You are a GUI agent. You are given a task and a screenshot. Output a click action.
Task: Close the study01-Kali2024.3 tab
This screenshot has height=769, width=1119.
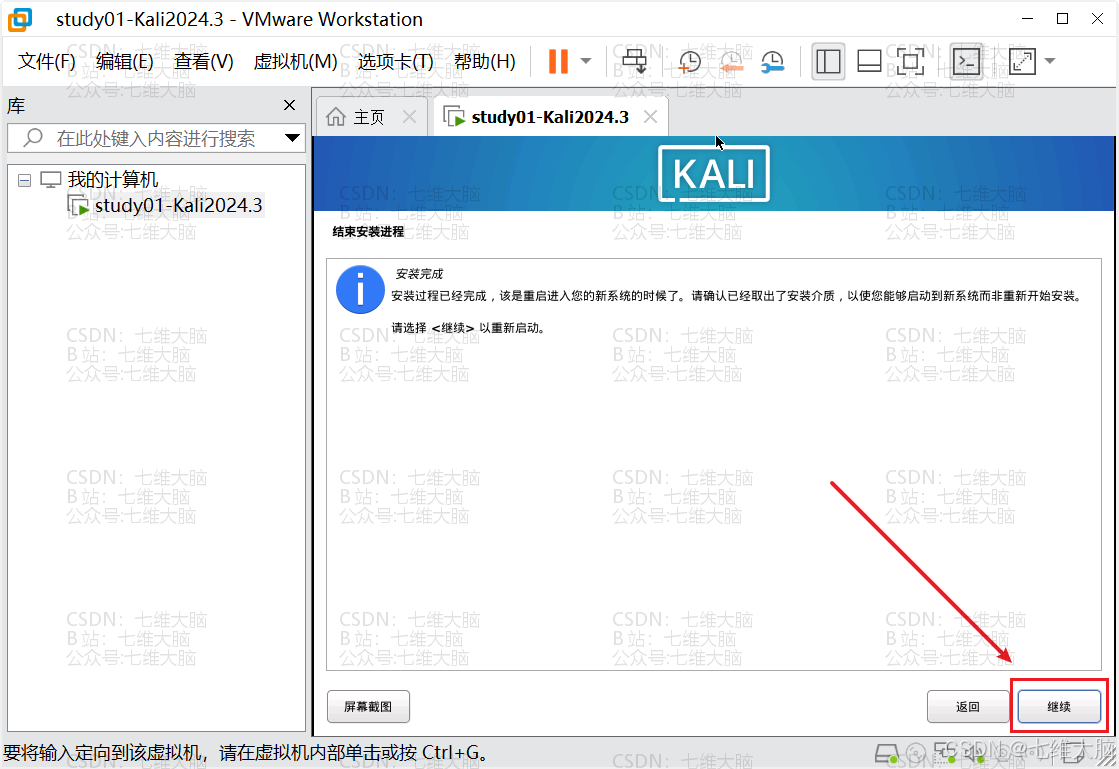tap(650, 117)
